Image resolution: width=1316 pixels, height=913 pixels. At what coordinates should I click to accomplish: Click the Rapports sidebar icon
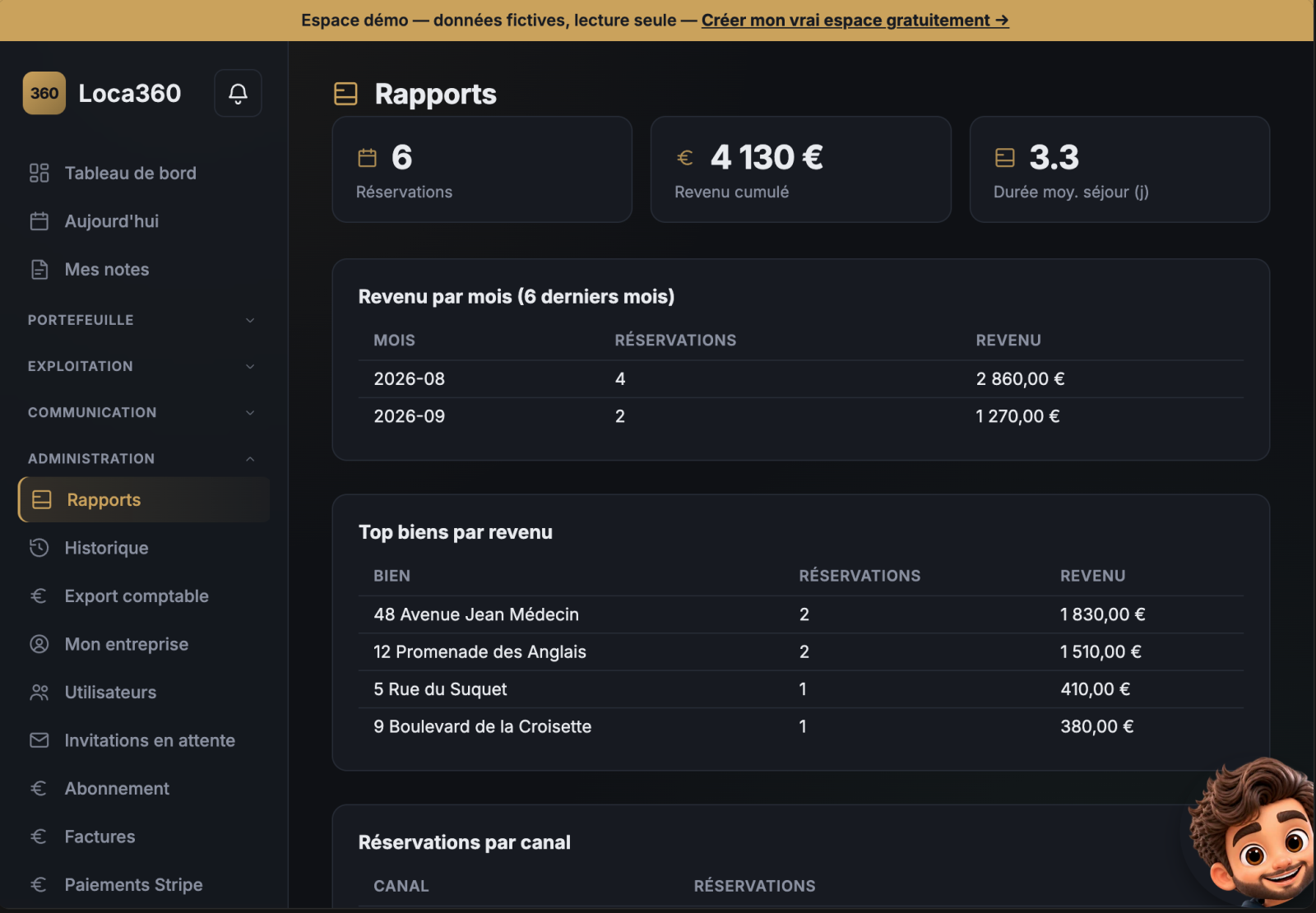[41, 500]
